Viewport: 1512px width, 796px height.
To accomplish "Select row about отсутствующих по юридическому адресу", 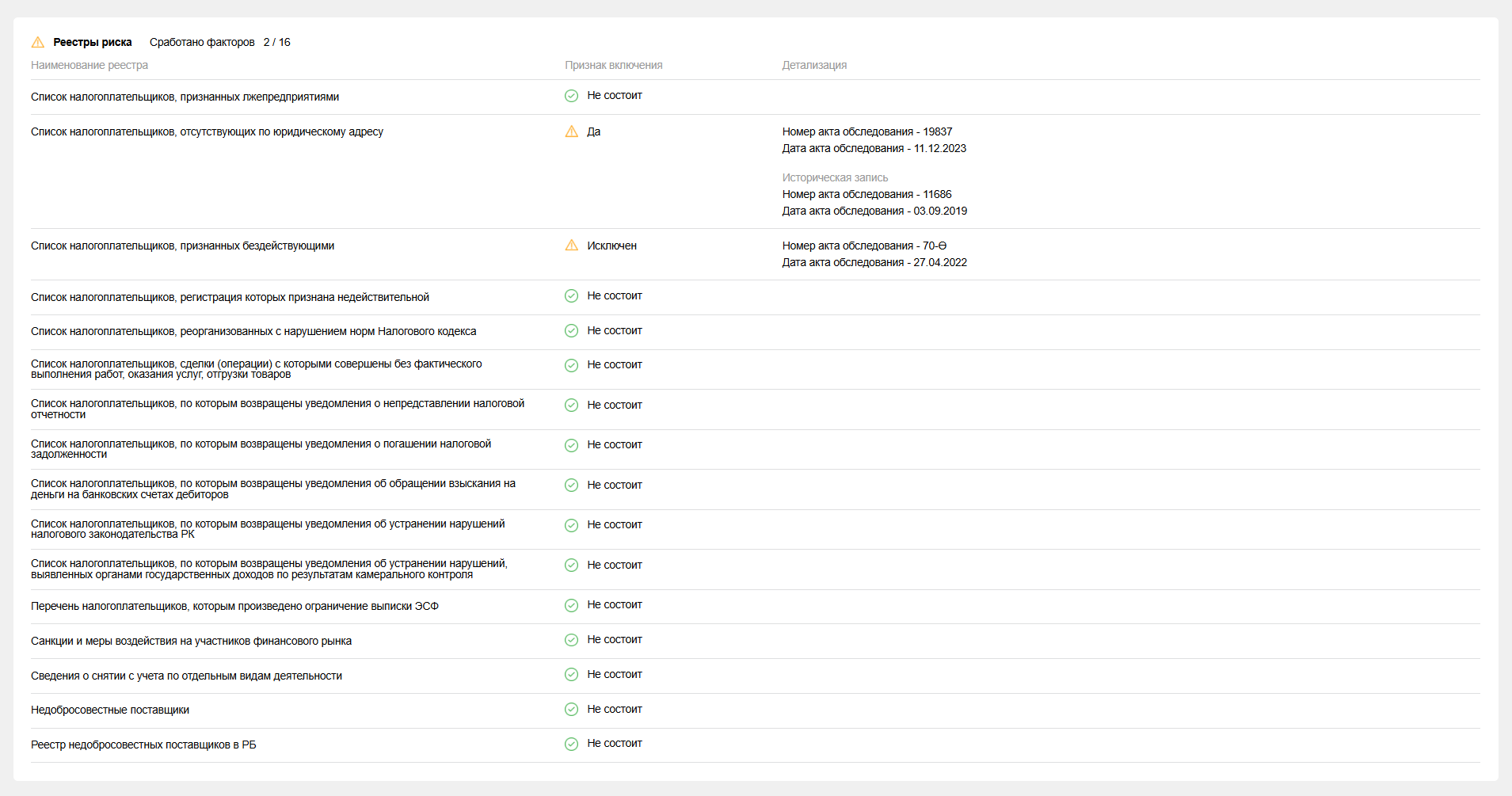I will point(207,131).
